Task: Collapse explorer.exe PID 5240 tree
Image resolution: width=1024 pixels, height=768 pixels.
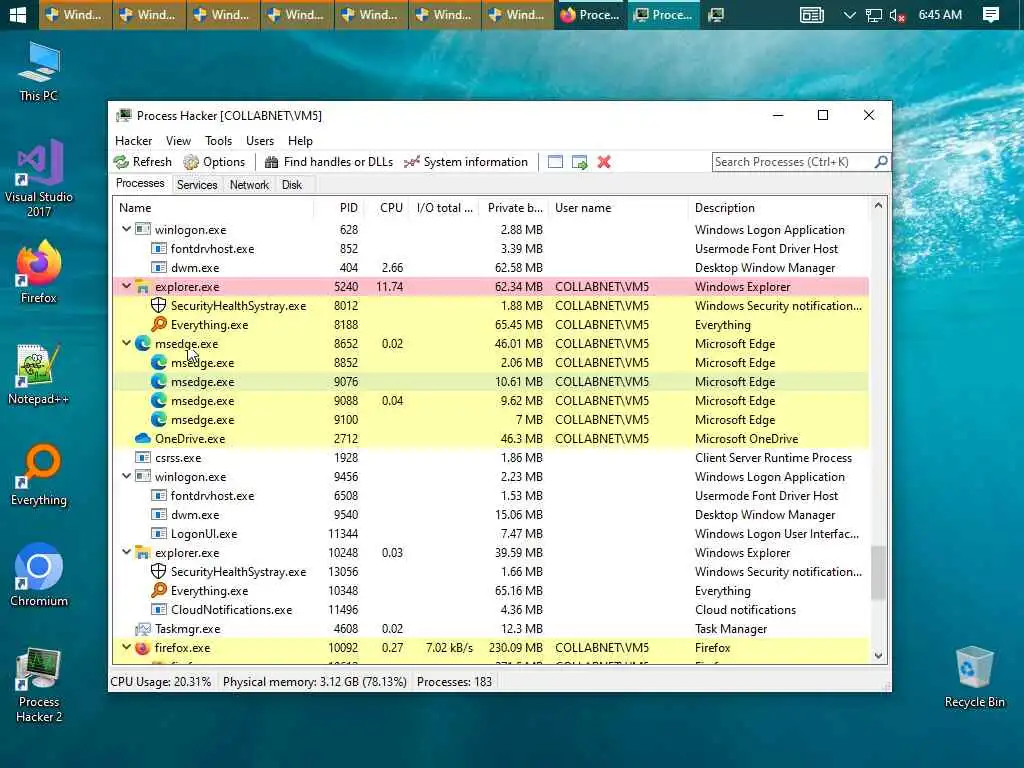Action: (x=126, y=286)
